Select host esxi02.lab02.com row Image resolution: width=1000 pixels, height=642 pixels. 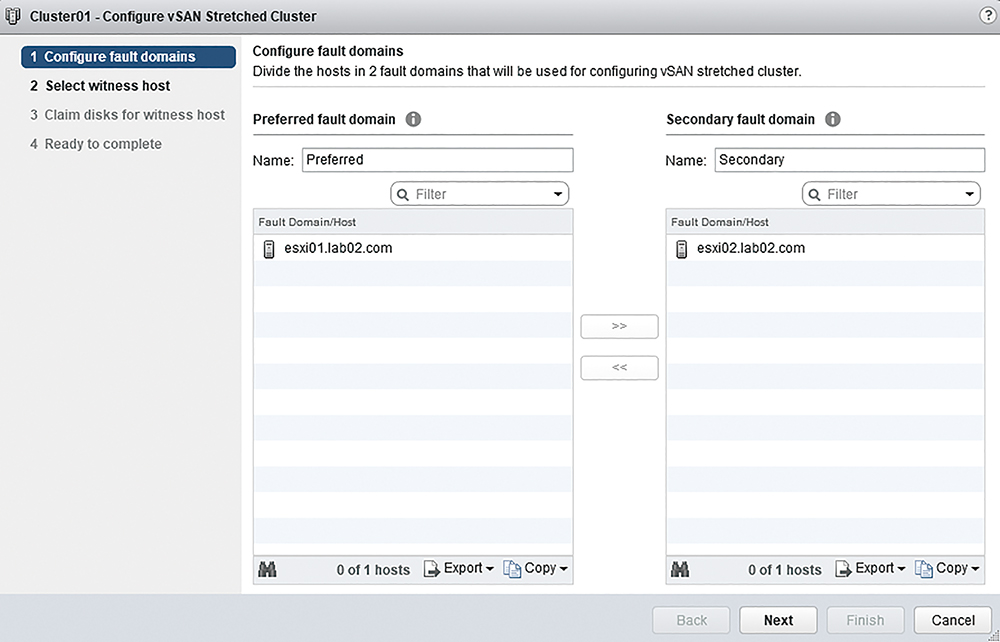[825, 248]
